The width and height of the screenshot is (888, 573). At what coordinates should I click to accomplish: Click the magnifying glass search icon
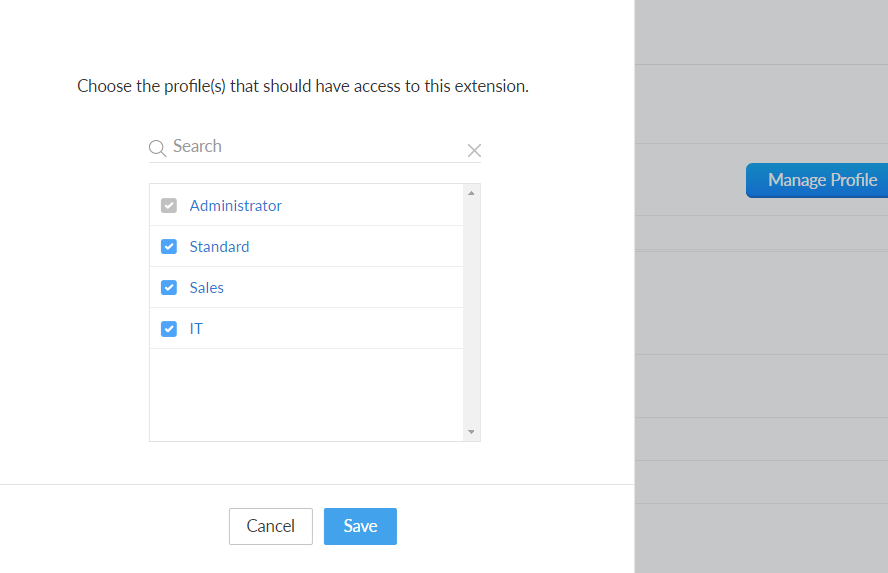pos(157,148)
